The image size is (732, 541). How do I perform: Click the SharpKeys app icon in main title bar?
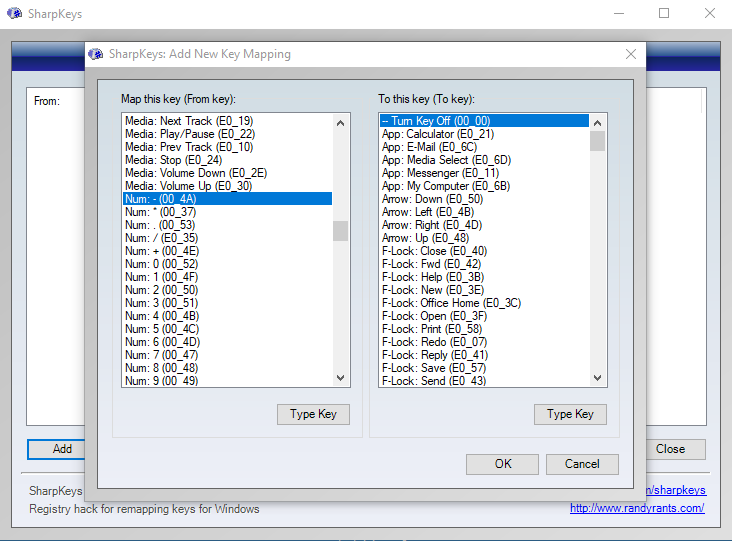pos(14,14)
